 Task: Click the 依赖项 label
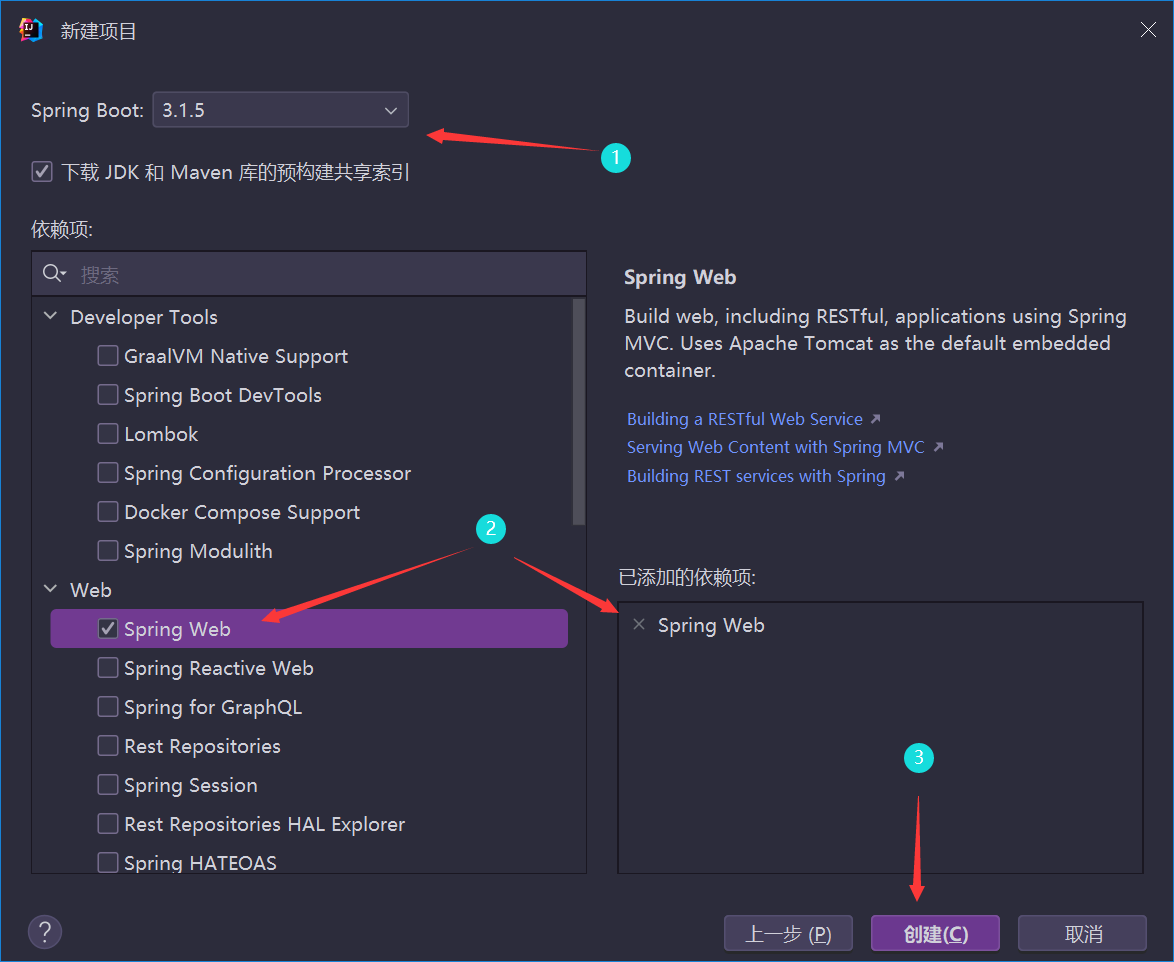pyautogui.click(x=61, y=229)
